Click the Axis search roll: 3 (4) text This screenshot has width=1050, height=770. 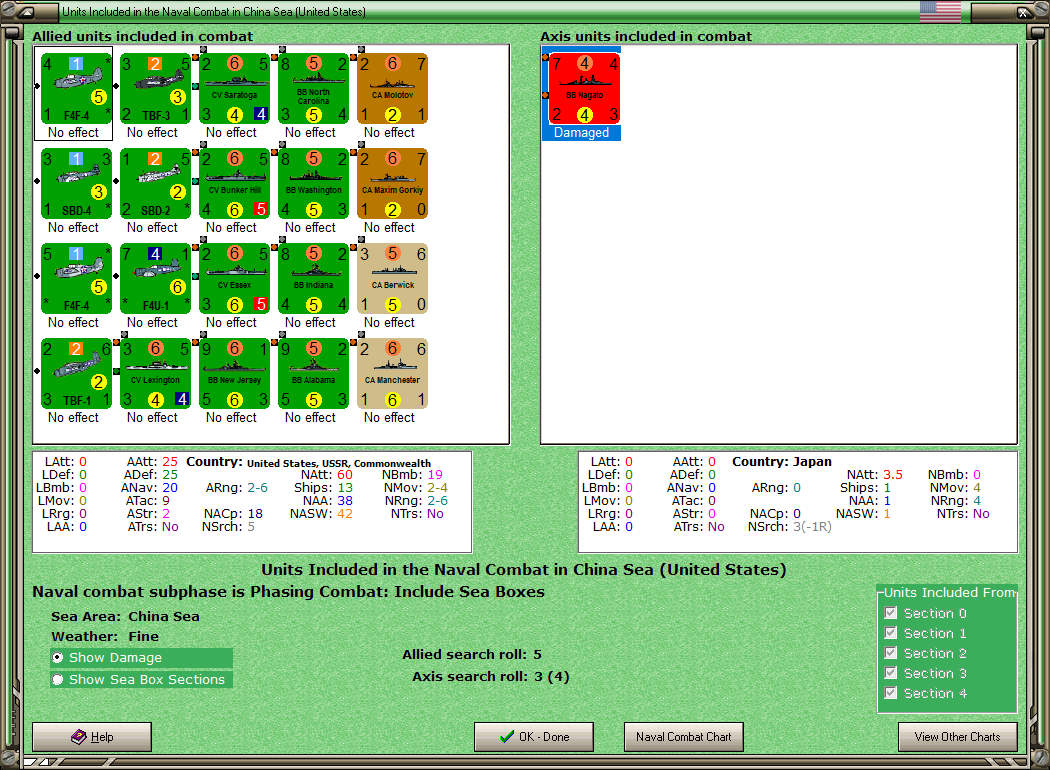[x=491, y=676]
